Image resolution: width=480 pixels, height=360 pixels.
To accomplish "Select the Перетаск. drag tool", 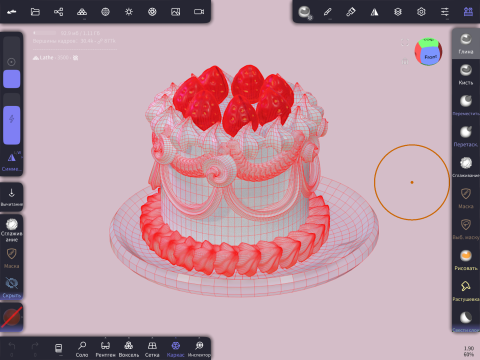I will (x=466, y=136).
